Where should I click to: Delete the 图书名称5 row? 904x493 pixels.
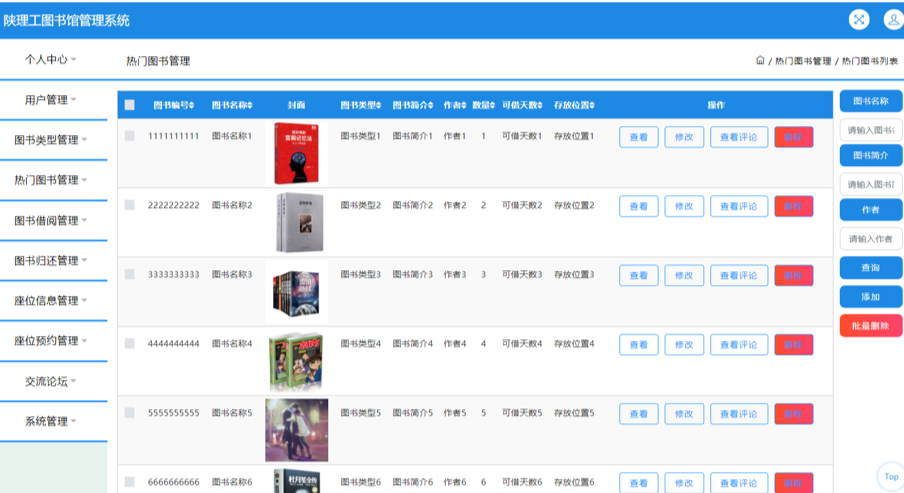tap(793, 414)
